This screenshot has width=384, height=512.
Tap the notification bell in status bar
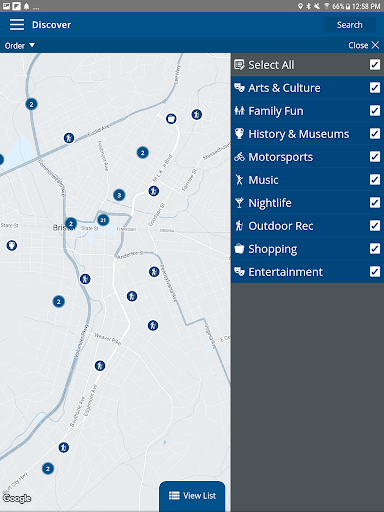(26, 6)
